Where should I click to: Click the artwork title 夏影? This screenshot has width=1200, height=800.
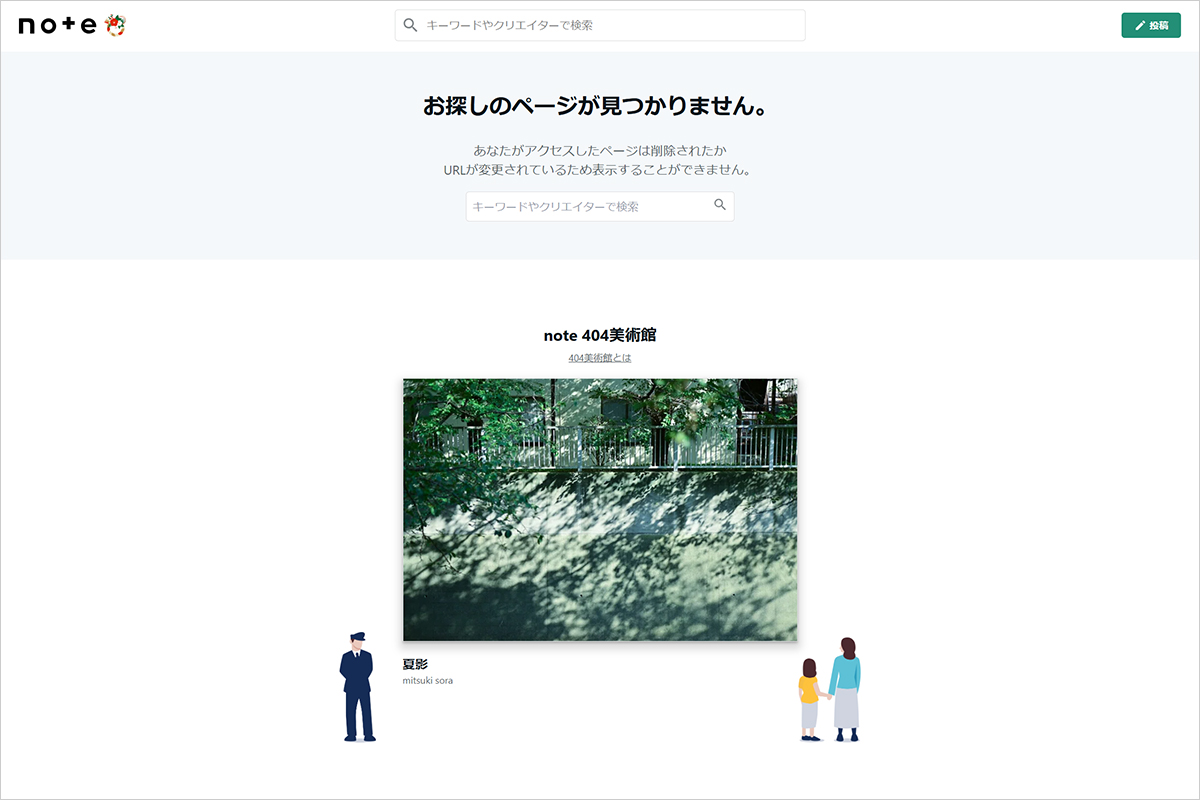tap(415, 664)
